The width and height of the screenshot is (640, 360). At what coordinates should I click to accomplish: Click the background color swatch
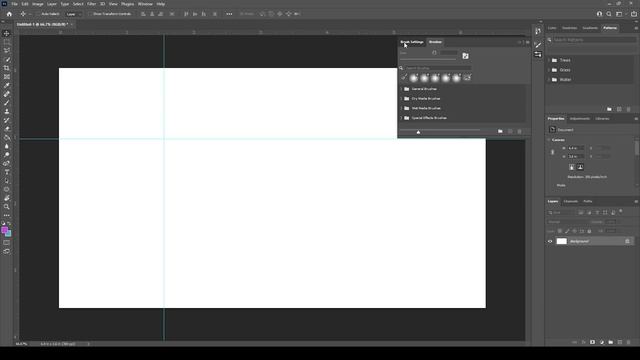9,234
